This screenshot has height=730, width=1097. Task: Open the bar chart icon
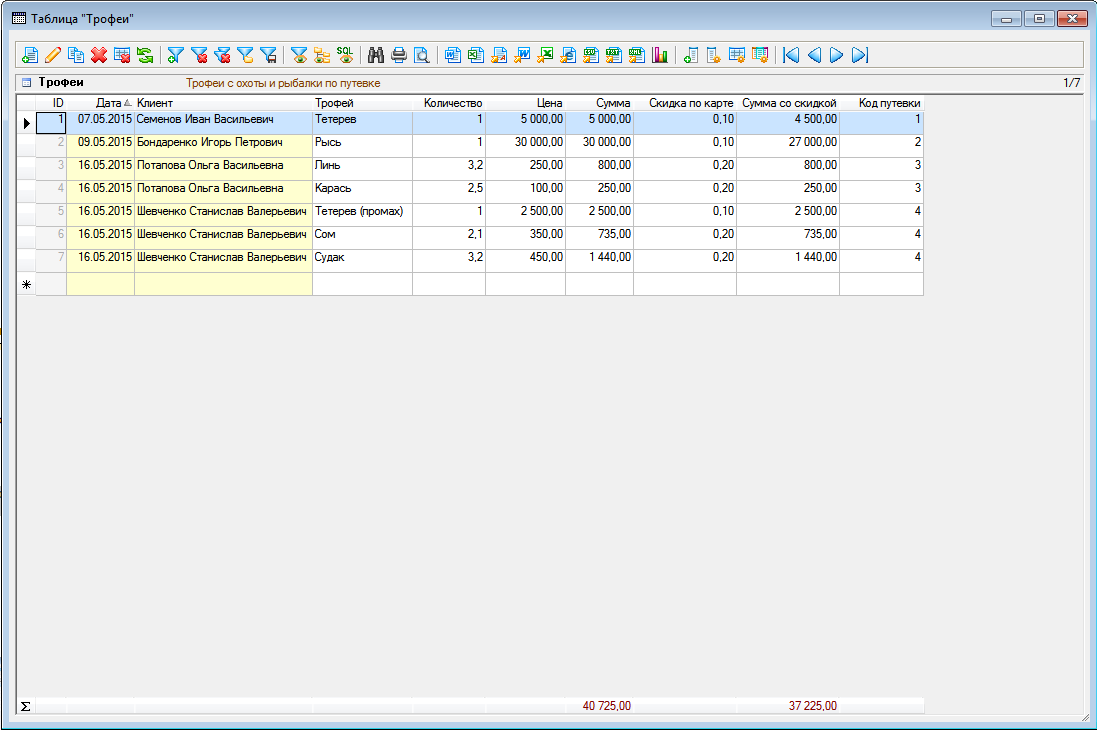tap(660, 56)
